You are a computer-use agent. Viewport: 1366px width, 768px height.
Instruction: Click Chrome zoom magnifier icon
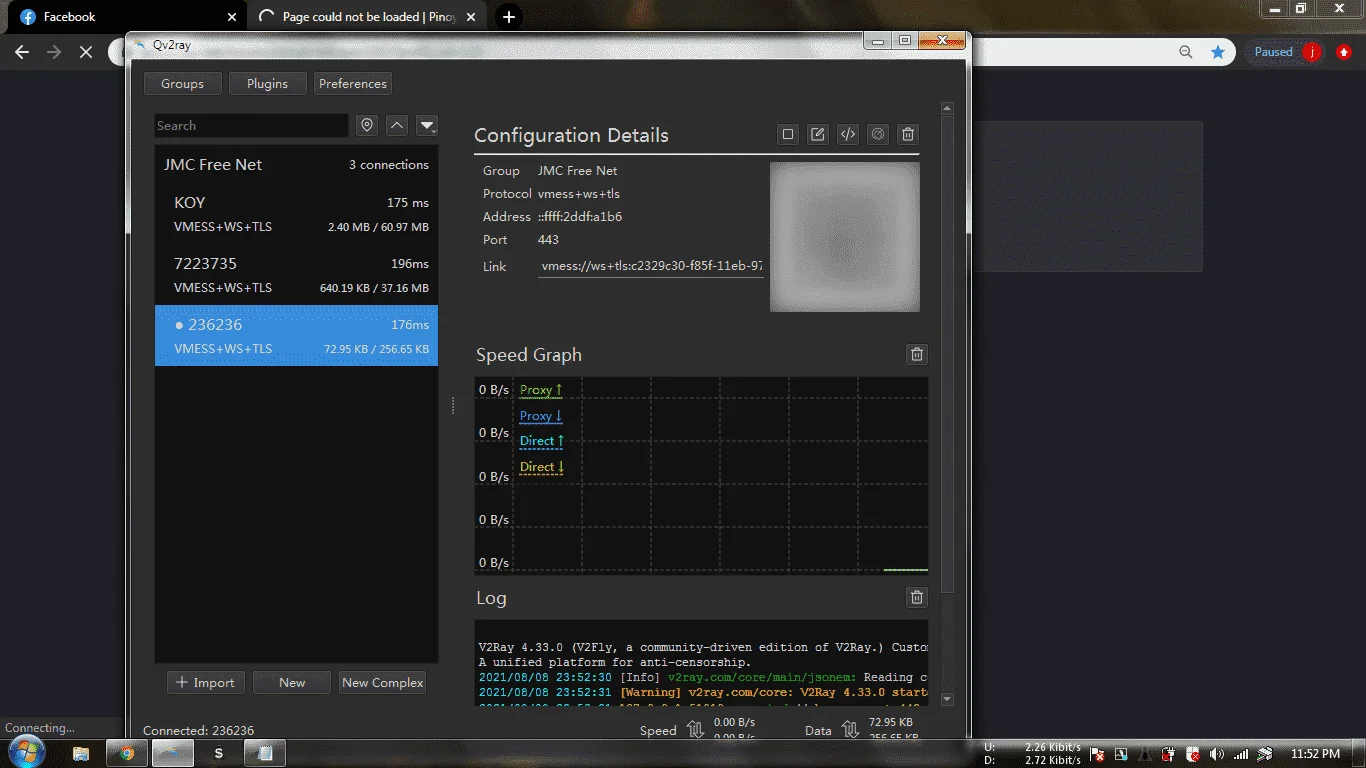(1186, 52)
